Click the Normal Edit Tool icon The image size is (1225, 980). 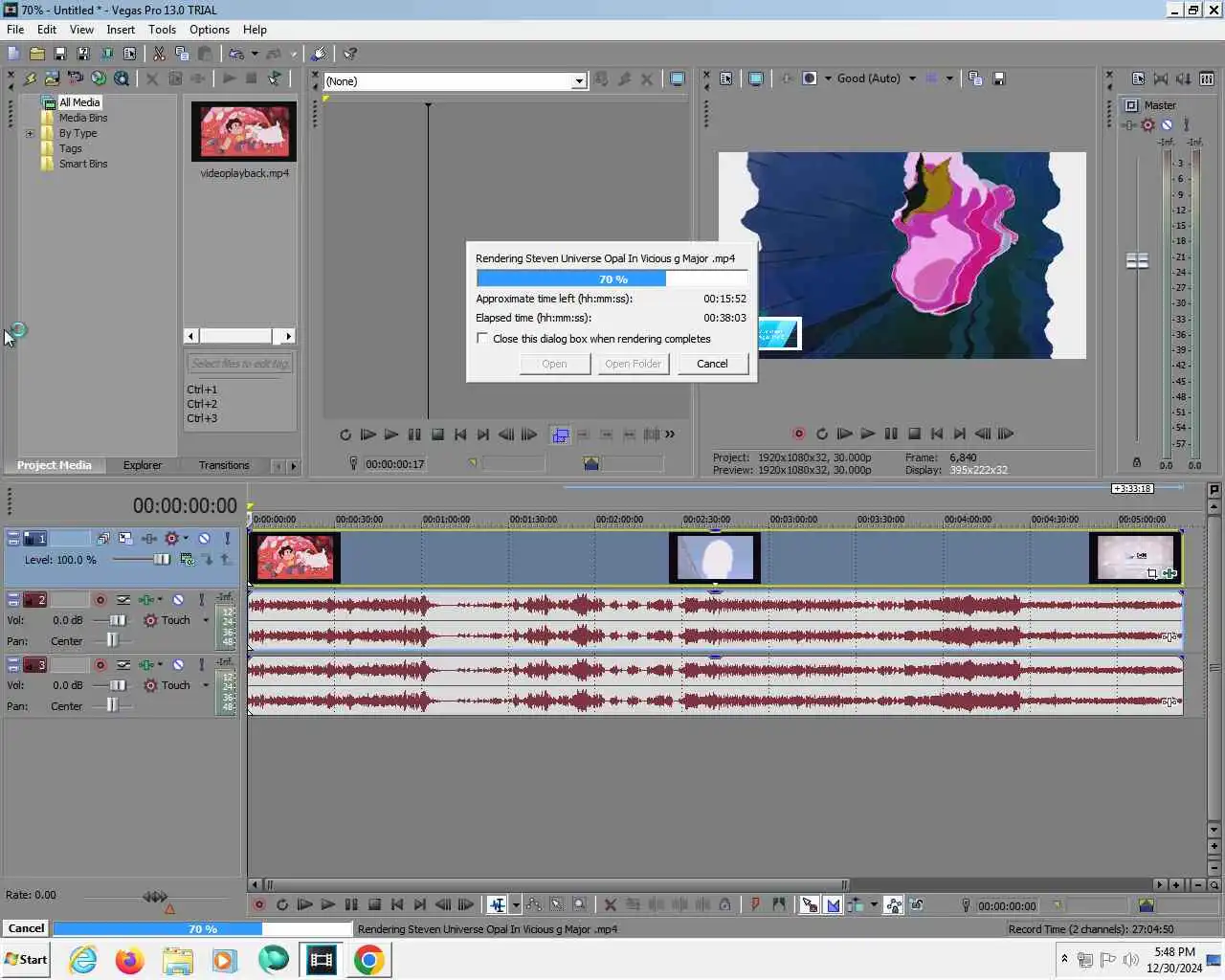click(498, 904)
